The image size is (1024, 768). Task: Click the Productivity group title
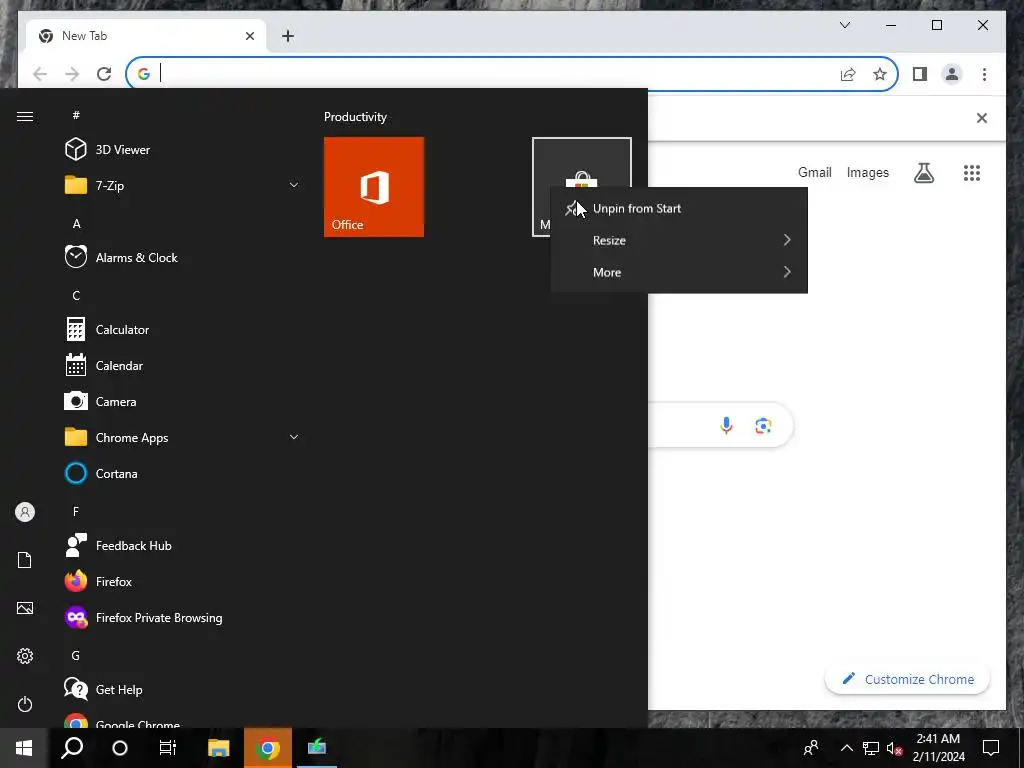click(355, 117)
